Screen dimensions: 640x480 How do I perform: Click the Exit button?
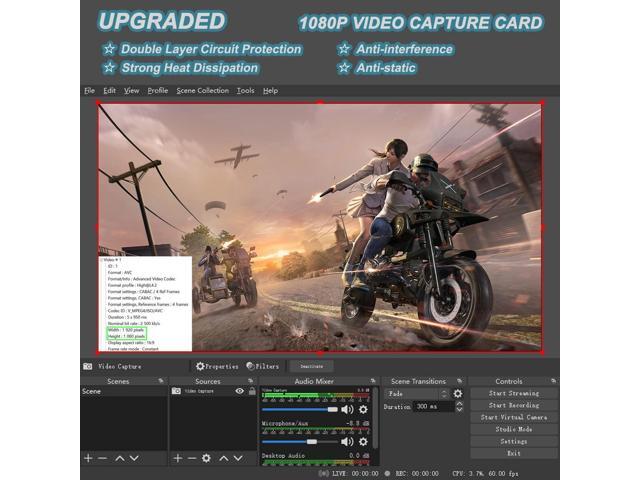(514, 453)
